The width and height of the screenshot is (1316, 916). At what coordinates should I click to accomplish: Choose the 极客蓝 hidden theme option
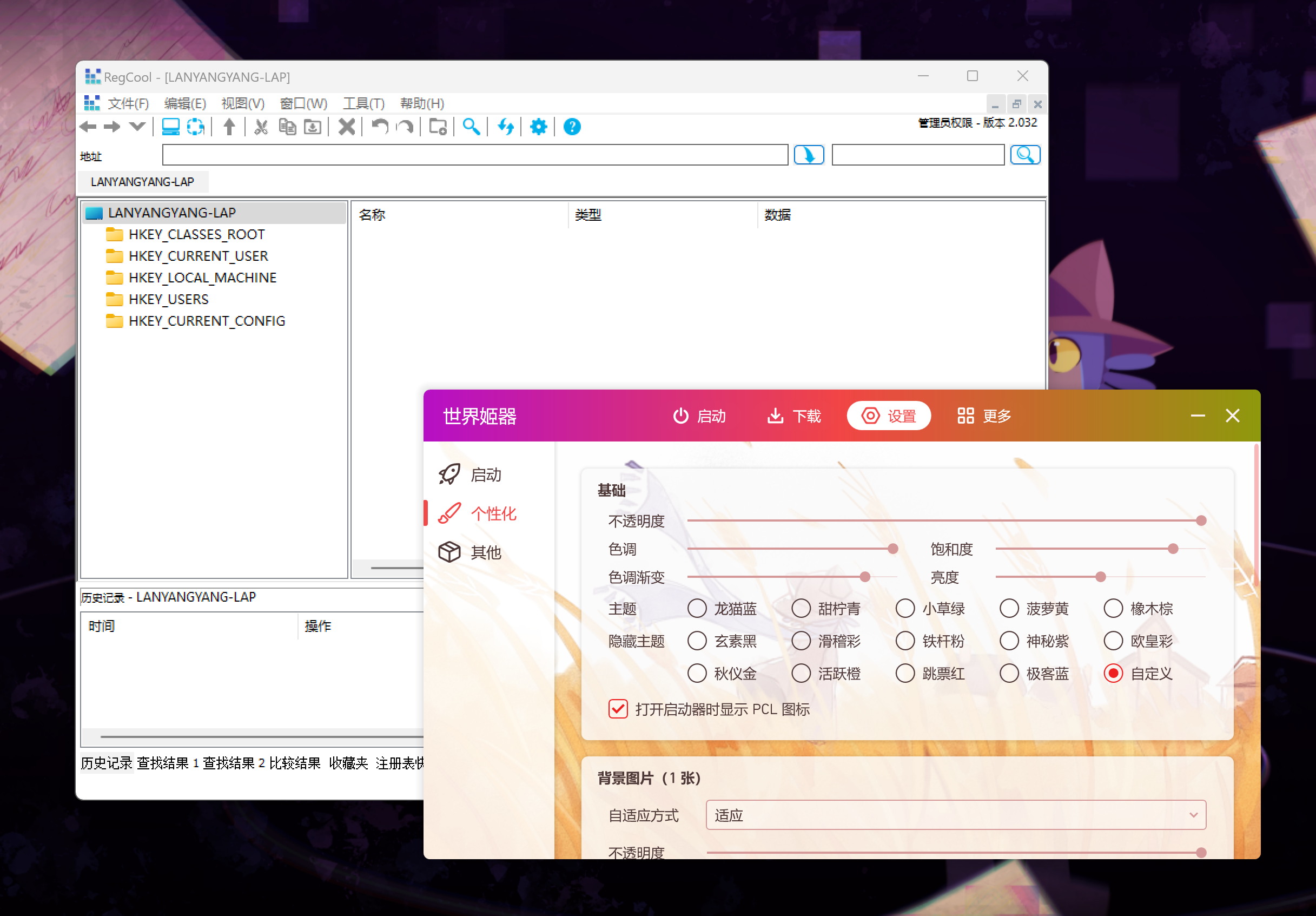click(1009, 674)
